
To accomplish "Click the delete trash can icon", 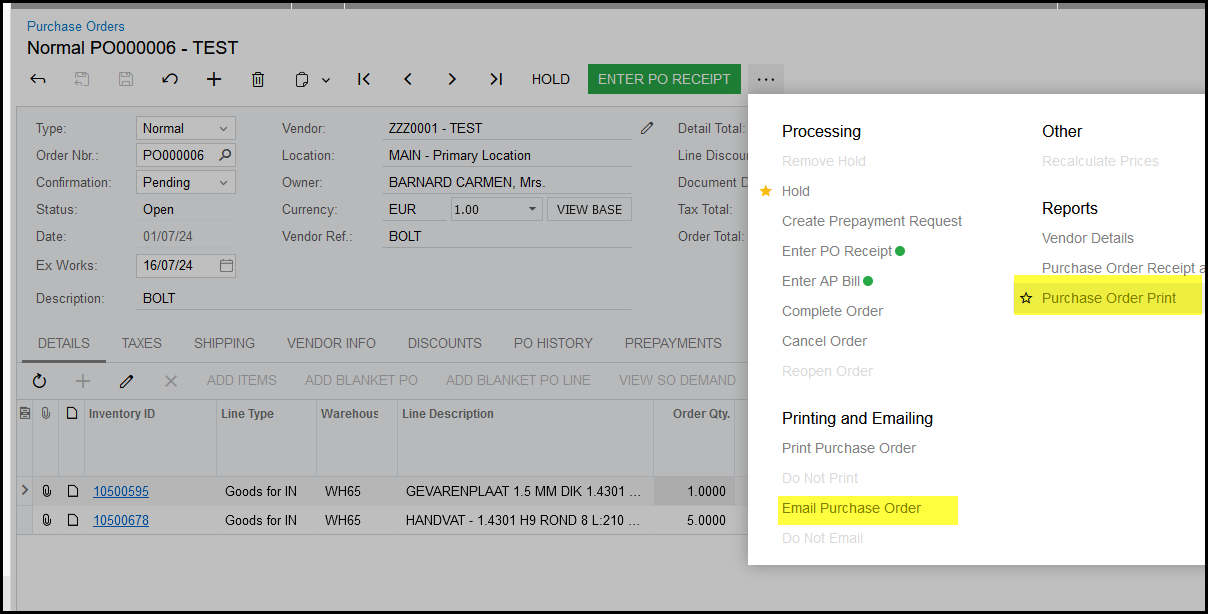I will coord(258,79).
